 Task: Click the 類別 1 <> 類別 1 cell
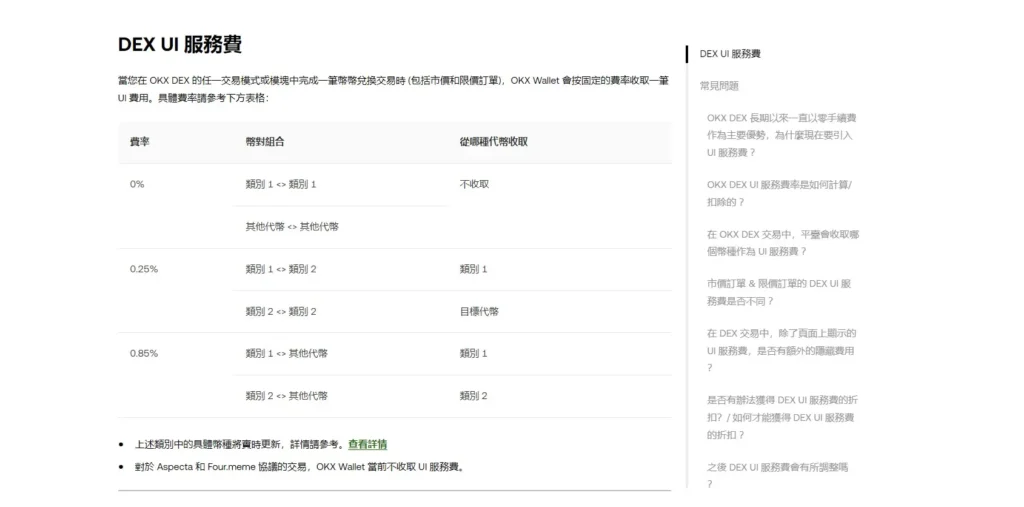coord(281,184)
